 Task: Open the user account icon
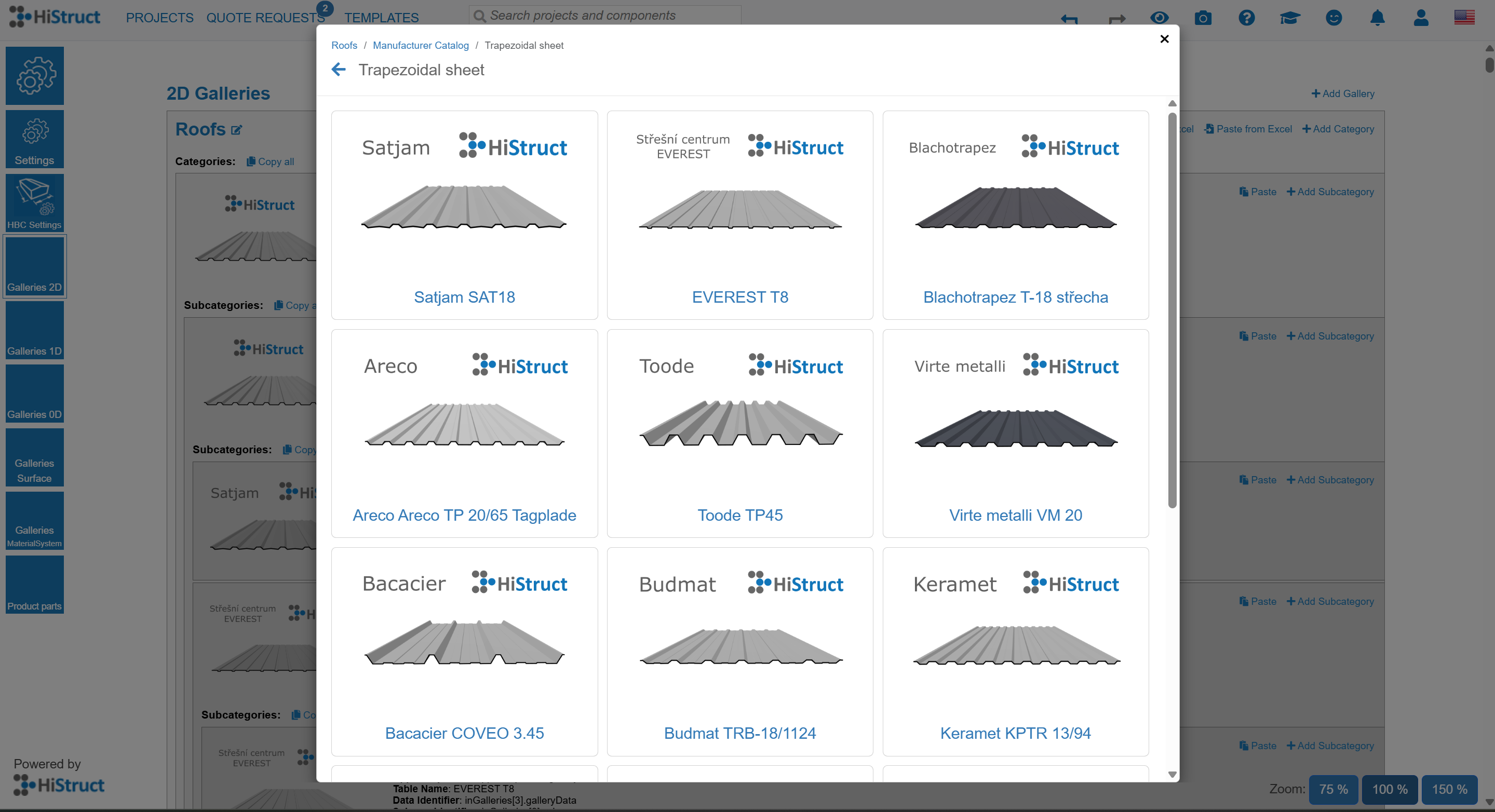click(x=1421, y=18)
